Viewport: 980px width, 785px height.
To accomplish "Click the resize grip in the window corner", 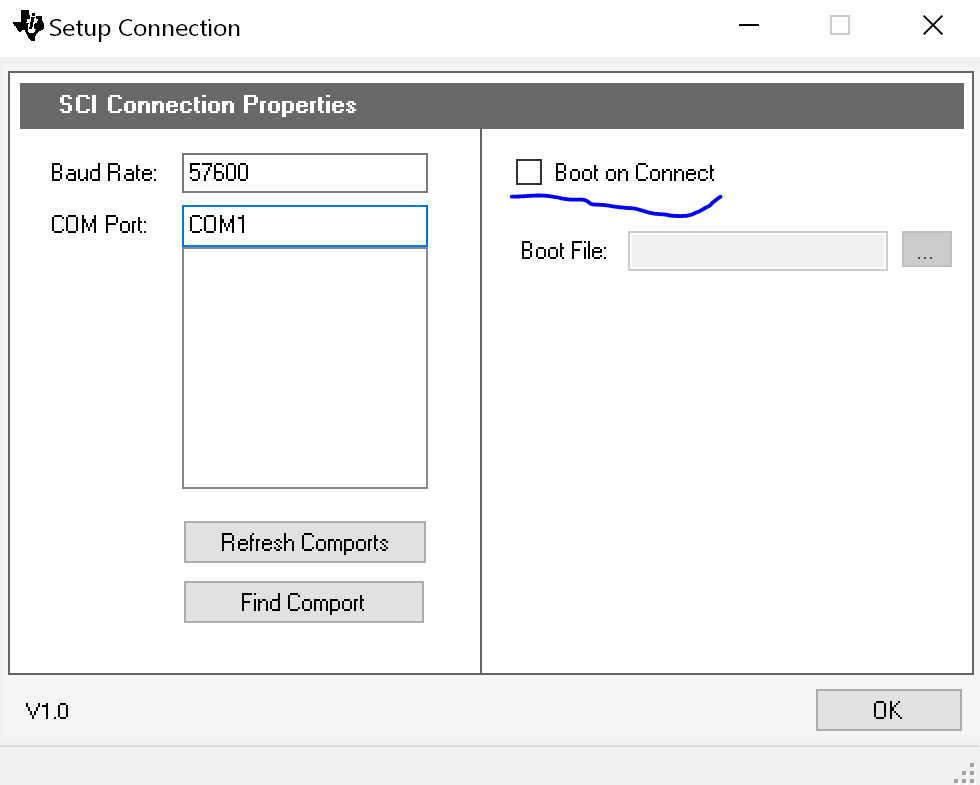I will point(965,771).
